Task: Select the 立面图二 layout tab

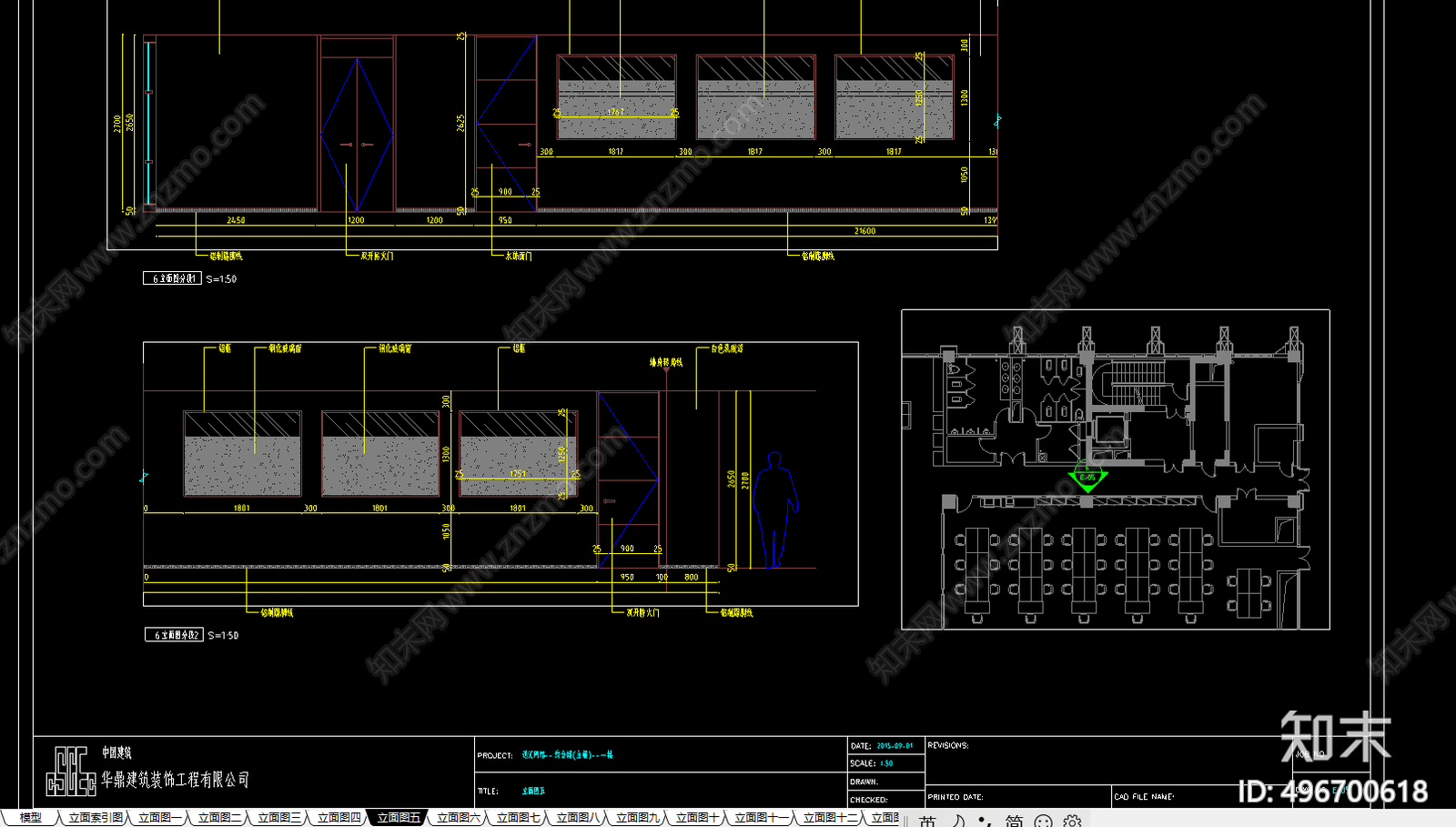Action: [x=220, y=818]
